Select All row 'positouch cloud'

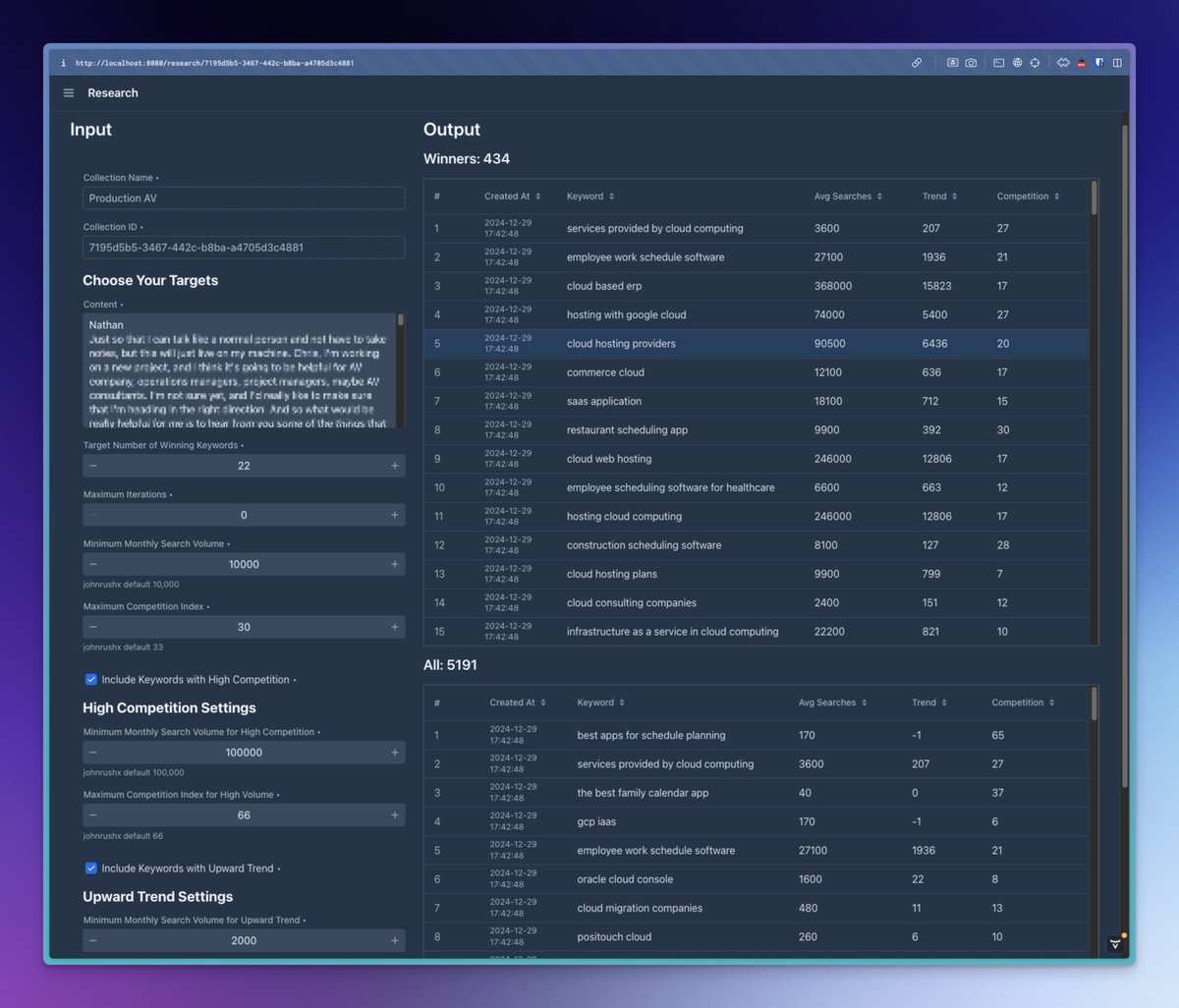pos(757,937)
